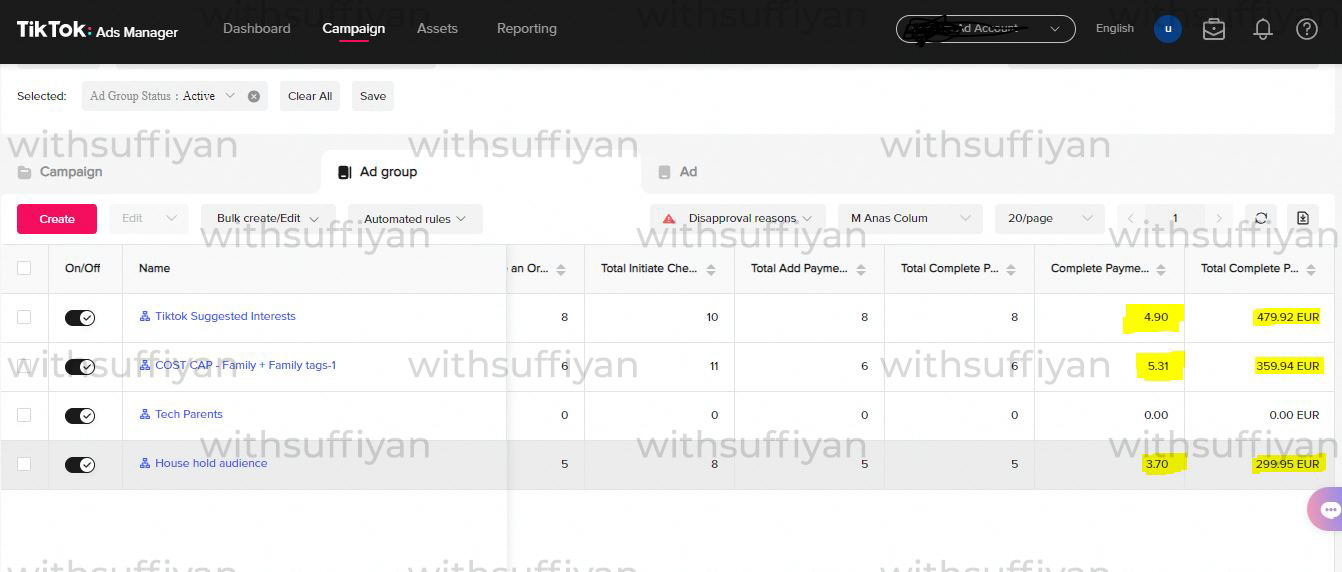The height and width of the screenshot is (572, 1342).
Task: Open the briefcase business center icon
Action: [1214, 29]
